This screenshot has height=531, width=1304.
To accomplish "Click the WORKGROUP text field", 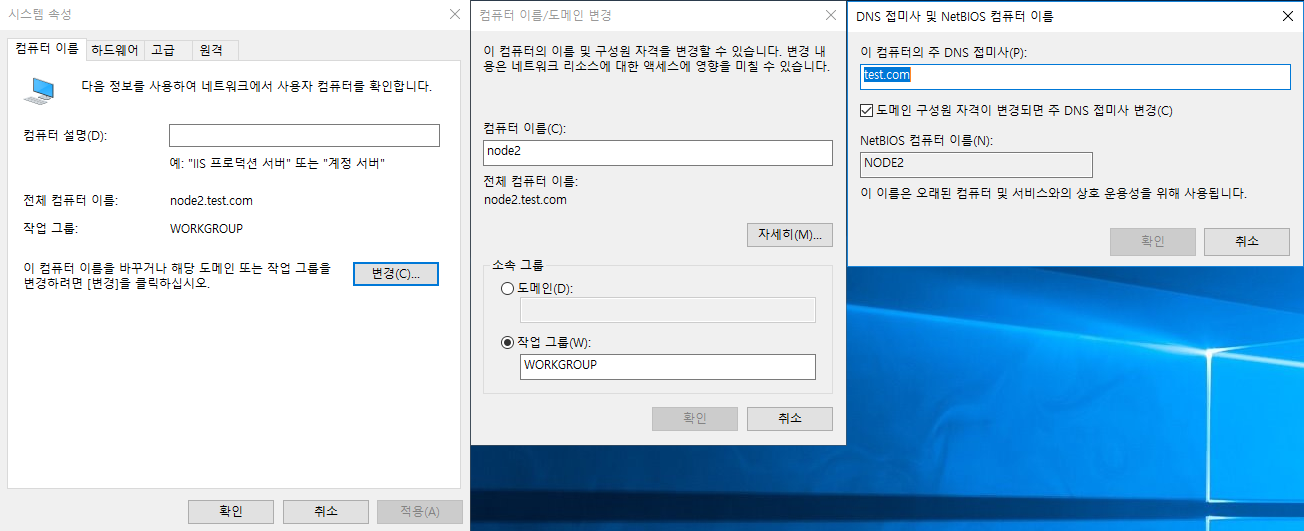I will (x=668, y=367).
